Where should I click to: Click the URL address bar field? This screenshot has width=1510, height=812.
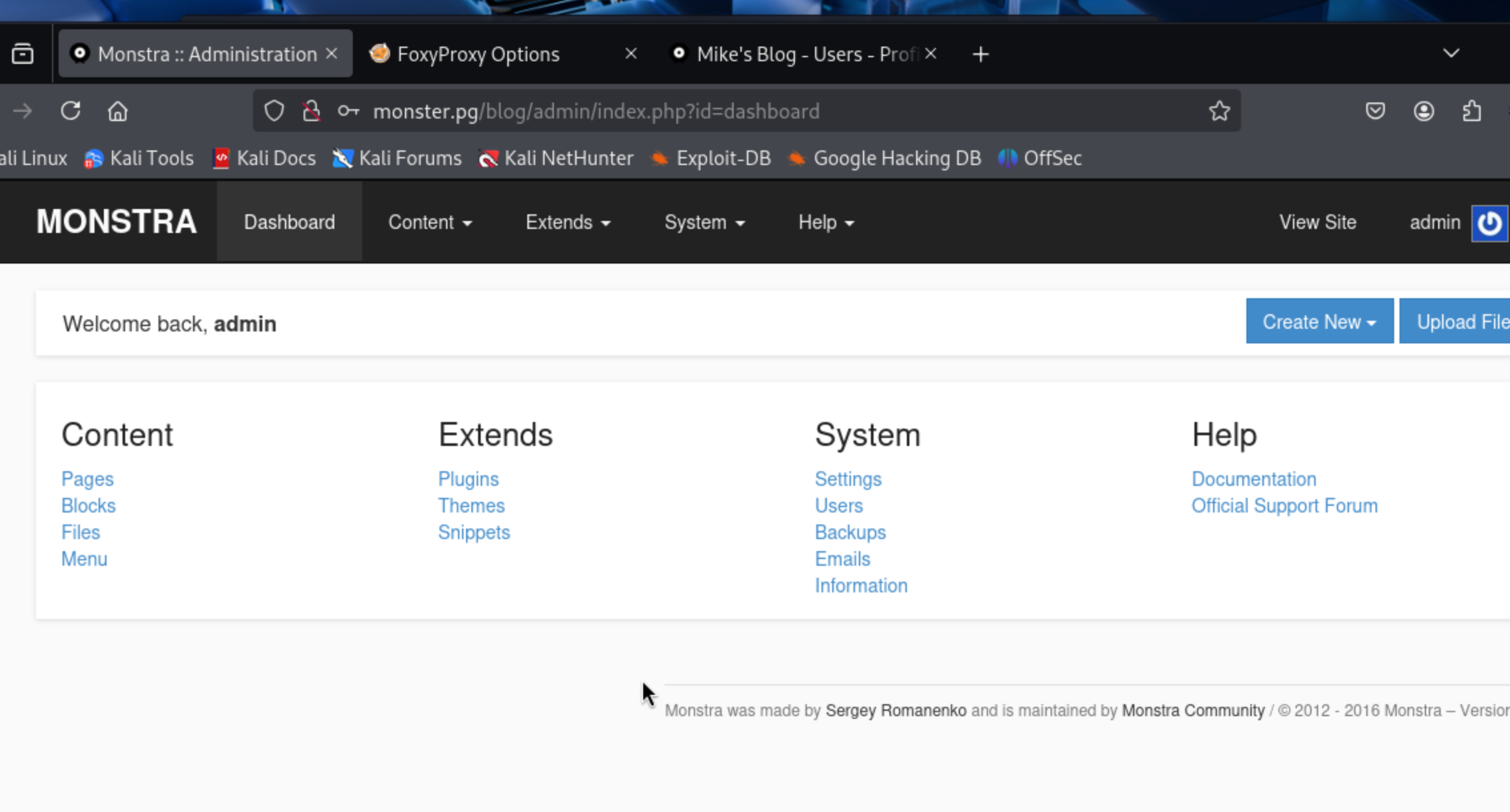(x=732, y=111)
